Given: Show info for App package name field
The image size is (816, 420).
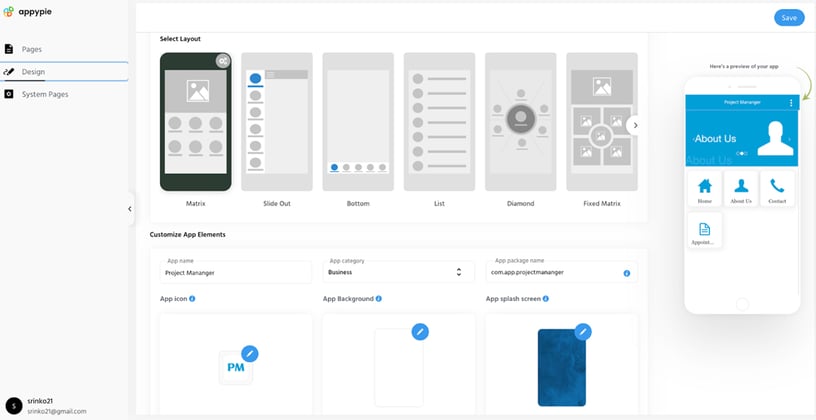Looking at the screenshot, I should pyautogui.click(x=627, y=273).
